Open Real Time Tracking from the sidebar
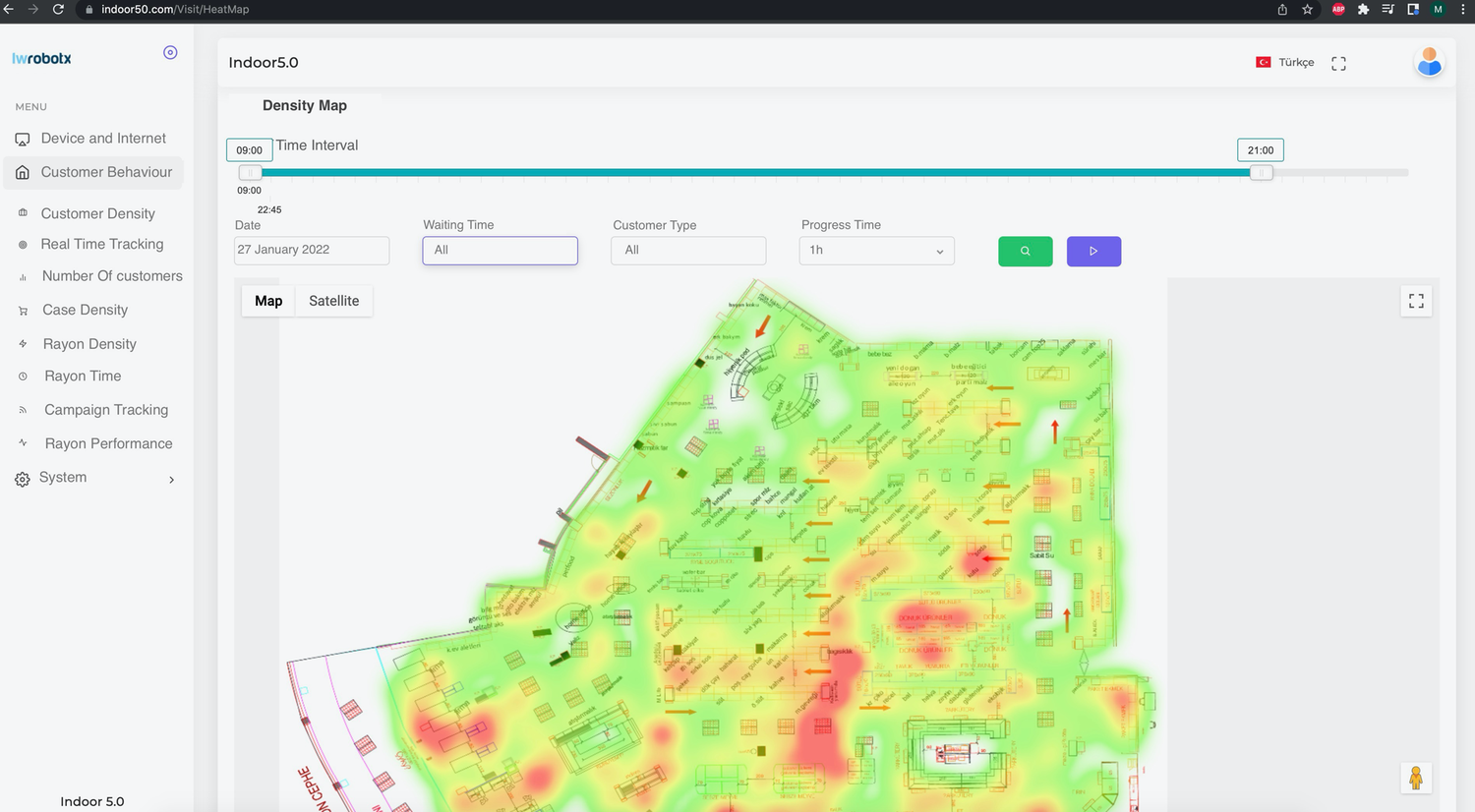The width and height of the screenshot is (1475, 812). (22, 245)
